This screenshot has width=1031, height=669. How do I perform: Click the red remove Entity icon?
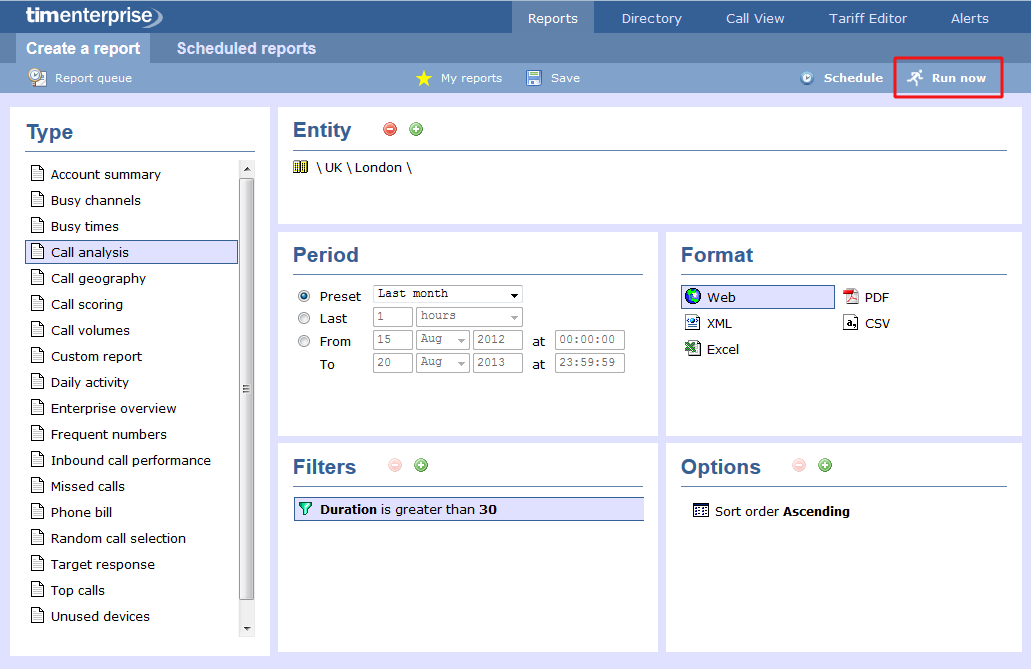[x=390, y=129]
